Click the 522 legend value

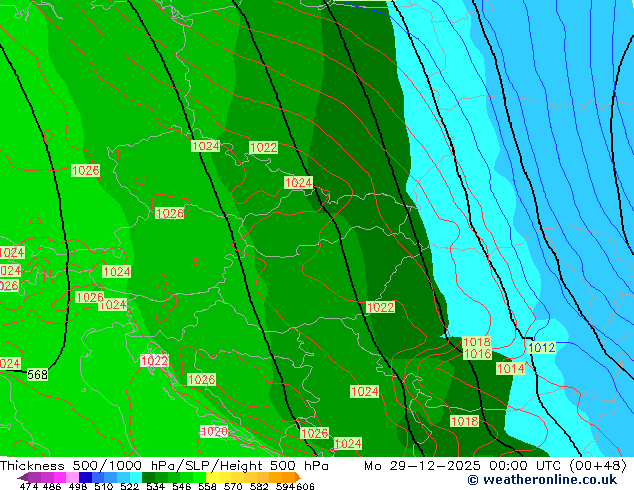(129, 486)
